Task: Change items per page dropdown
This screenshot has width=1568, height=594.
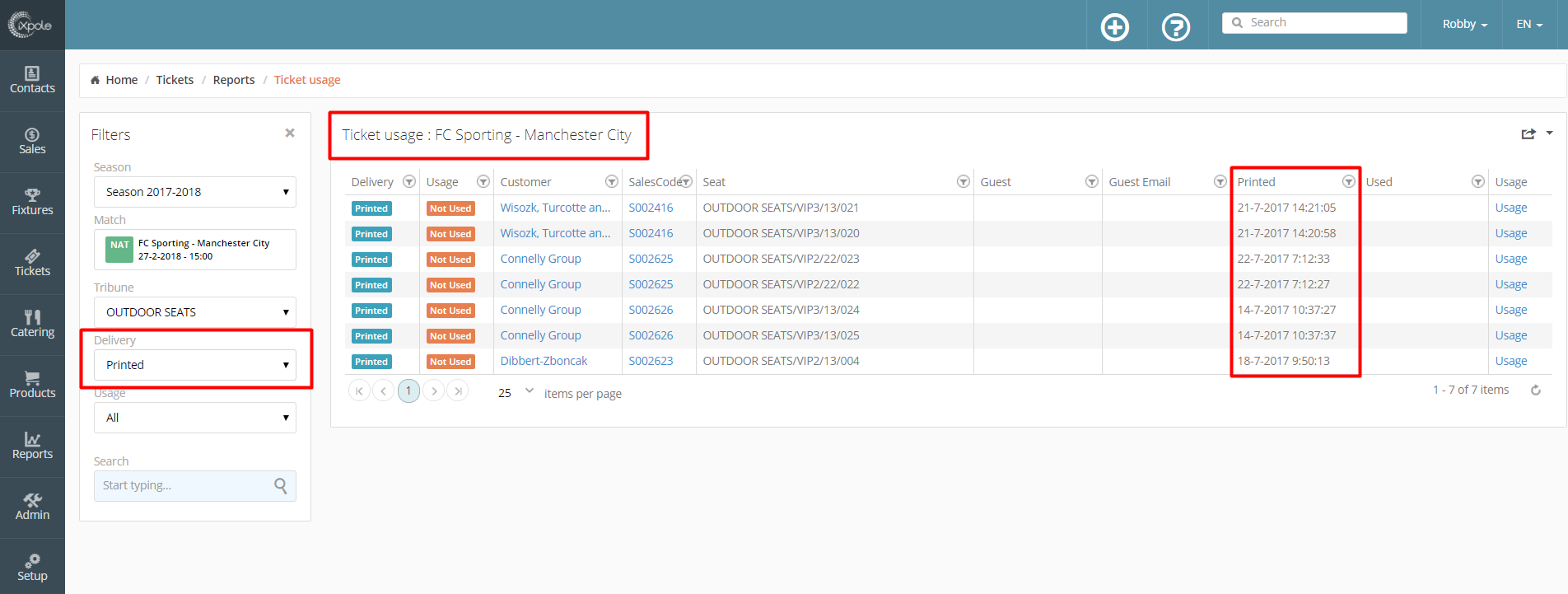Action: click(516, 392)
